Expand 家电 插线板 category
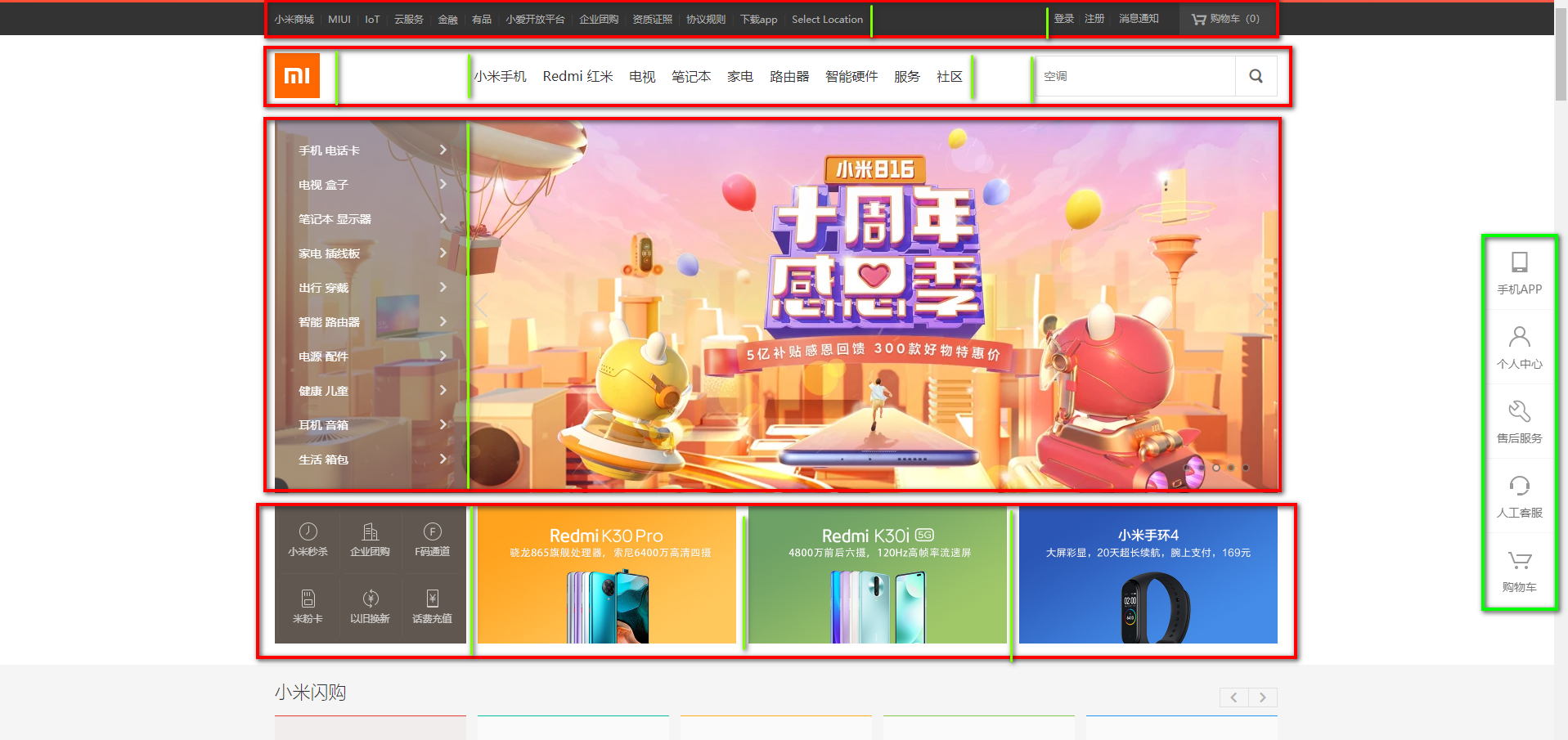 [x=371, y=253]
